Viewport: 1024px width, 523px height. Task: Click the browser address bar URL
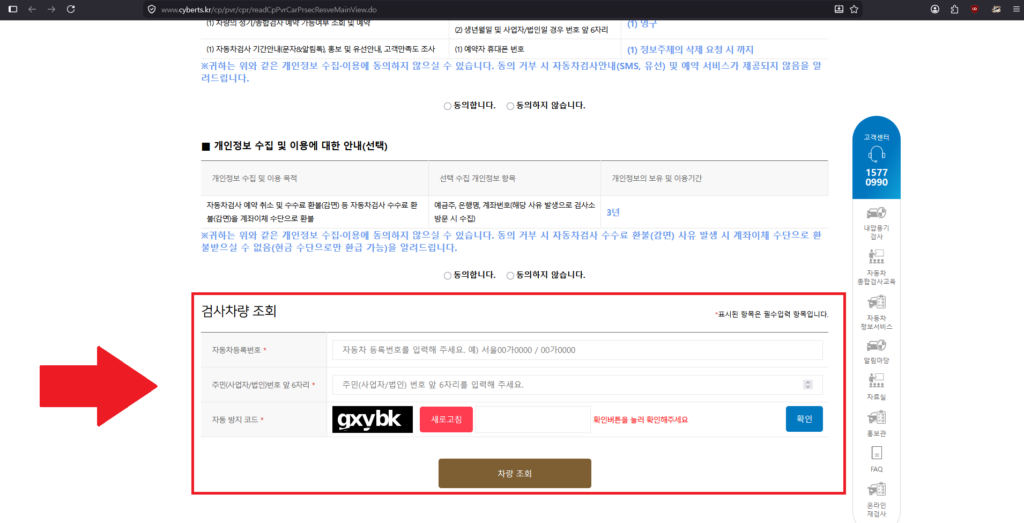pyautogui.click(x=268, y=10)
